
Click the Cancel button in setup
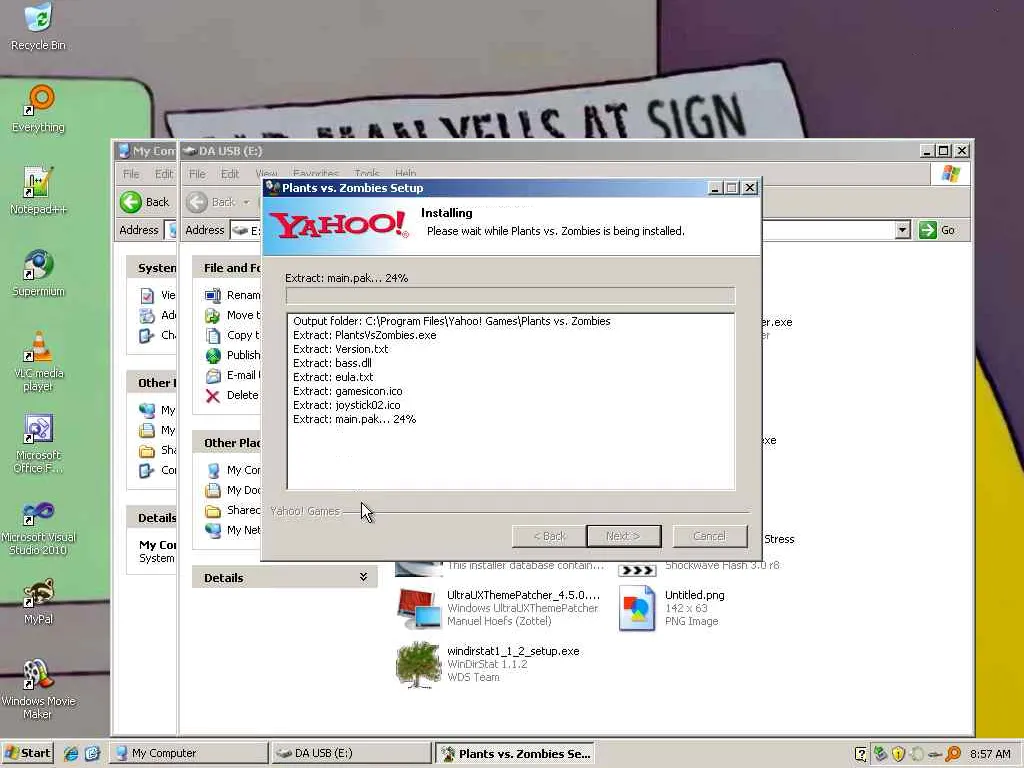click(x=710, y=536)
